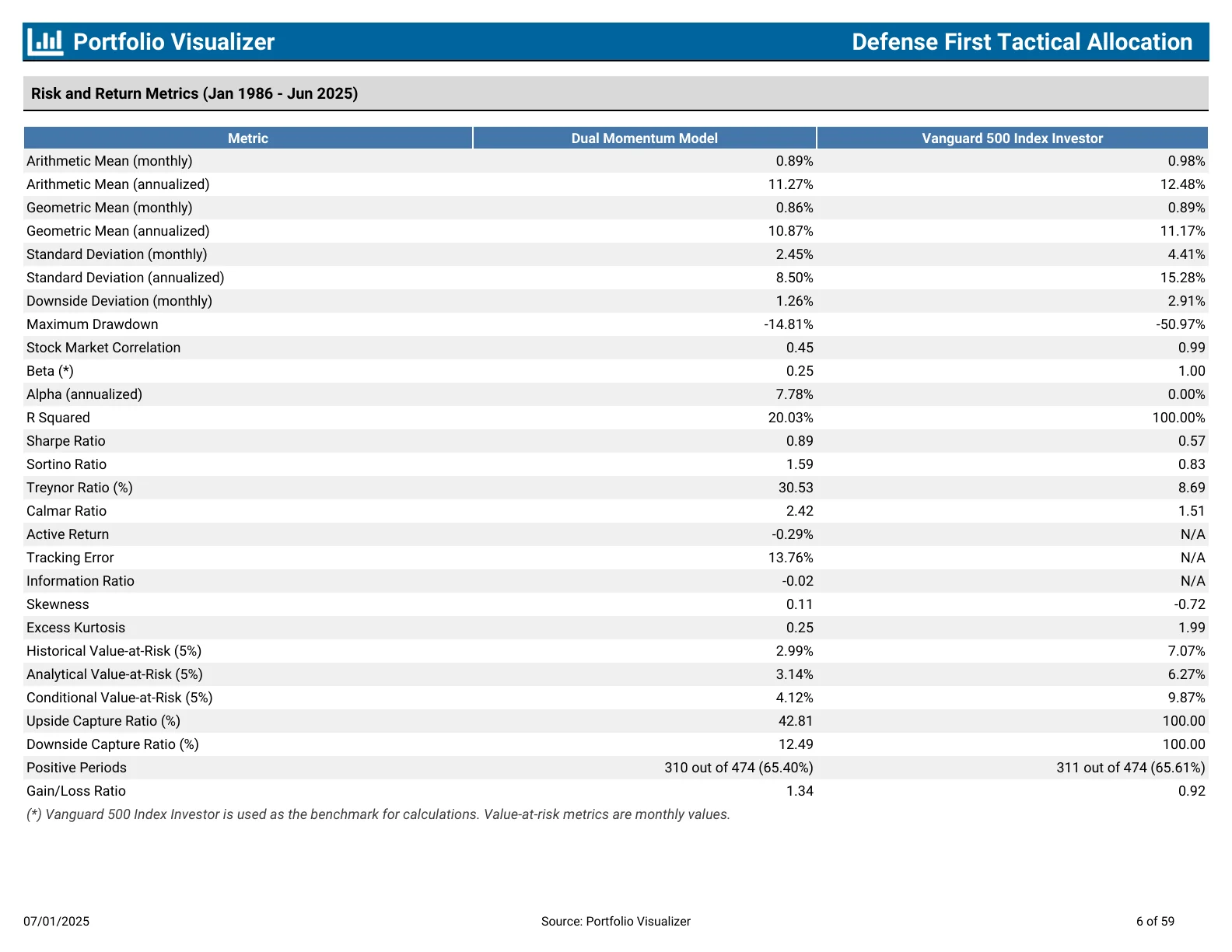Click the 13.76% tracking error value
The height and width of the screenshot is (952, 1232).
pyautogui.click(x=791, y=558)
